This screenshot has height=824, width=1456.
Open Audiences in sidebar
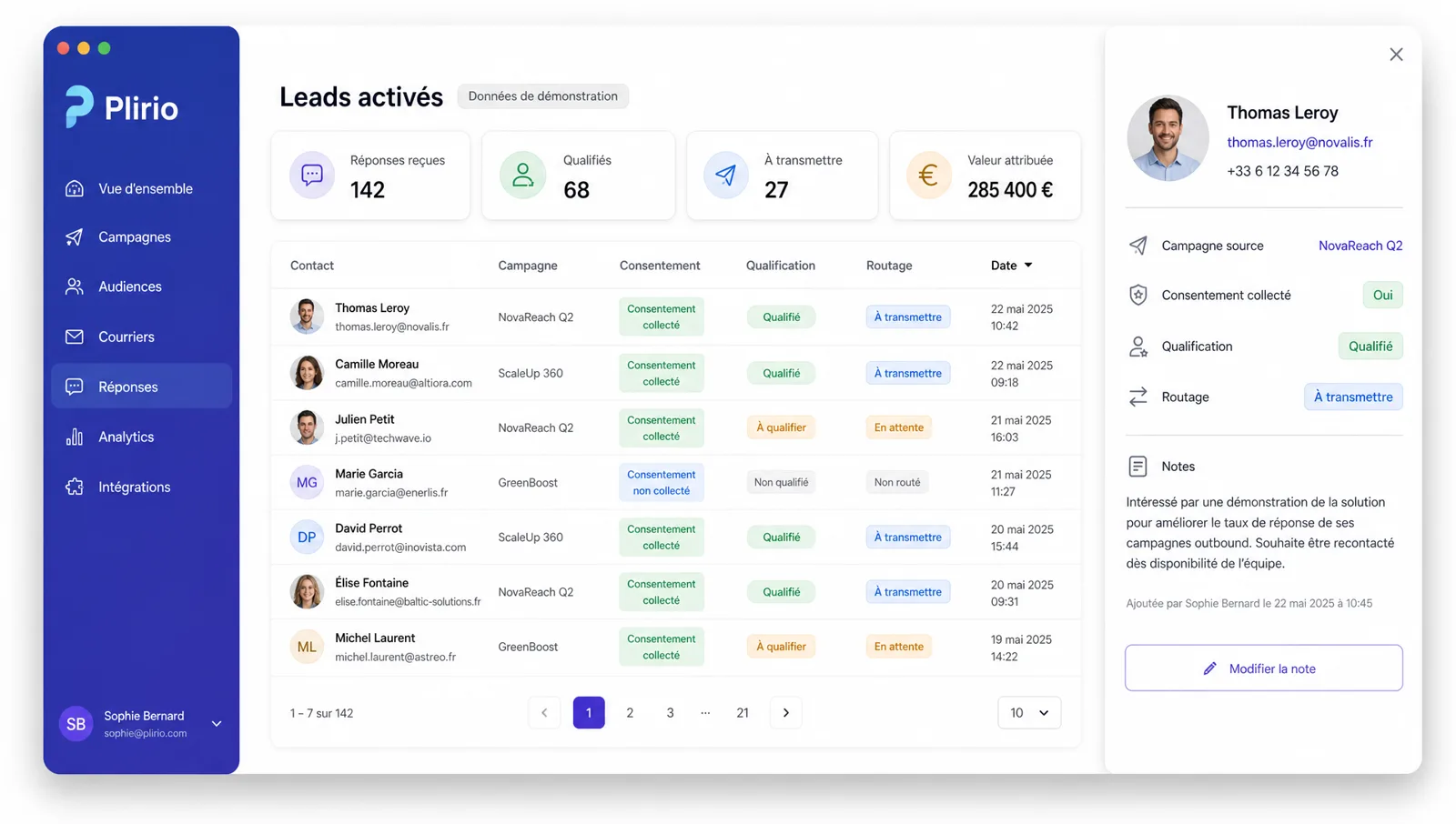[141, 286]
